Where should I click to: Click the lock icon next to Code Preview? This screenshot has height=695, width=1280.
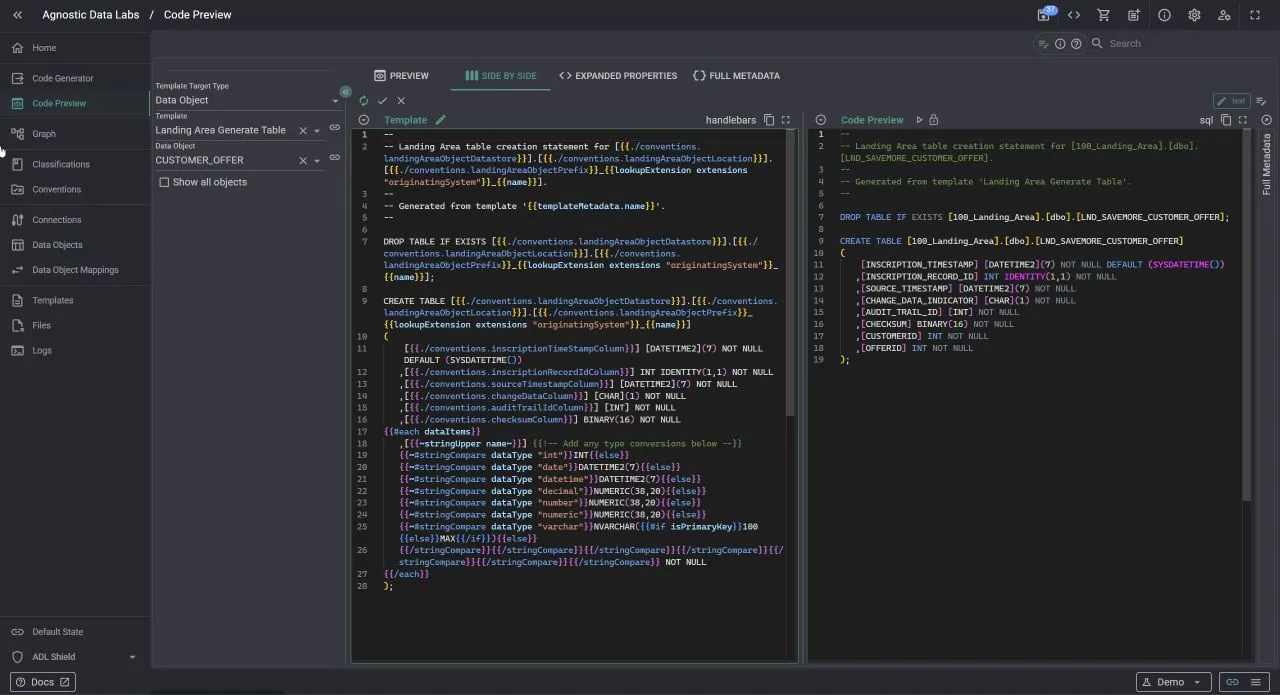[x=933, y=120]
